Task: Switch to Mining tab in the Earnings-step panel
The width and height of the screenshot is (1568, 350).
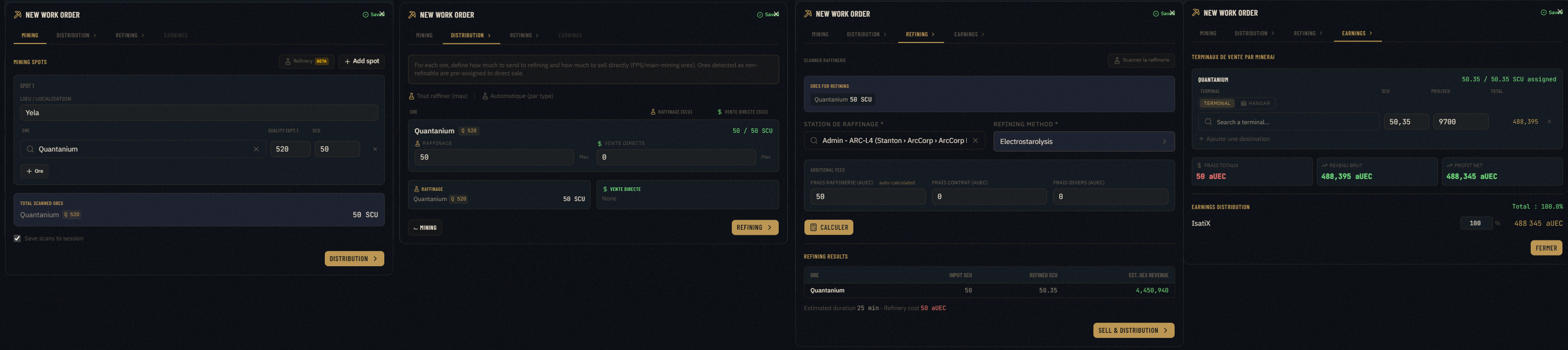Action: click(x=1208, y=33)
